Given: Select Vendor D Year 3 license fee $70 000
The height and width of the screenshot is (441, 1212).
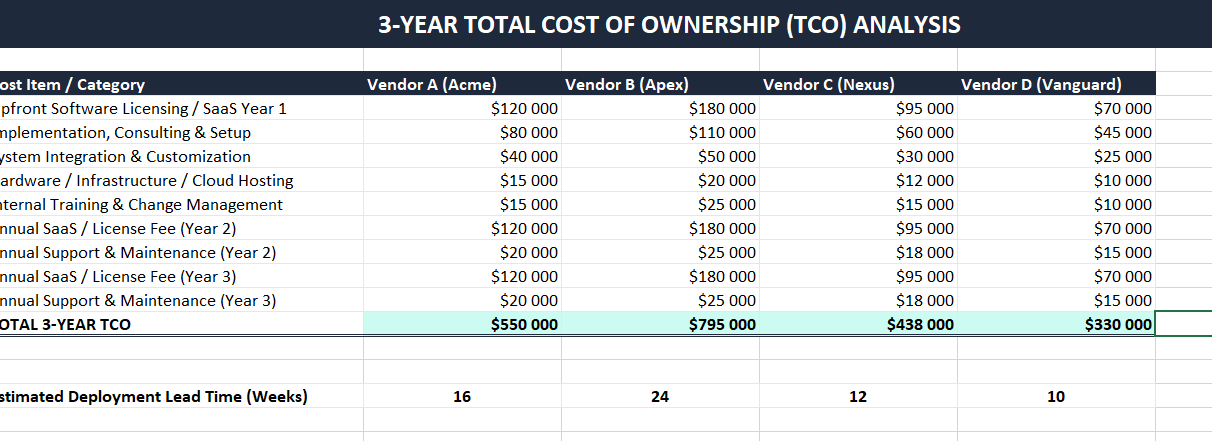Looking at the screenshot, I should [1057, 276].
